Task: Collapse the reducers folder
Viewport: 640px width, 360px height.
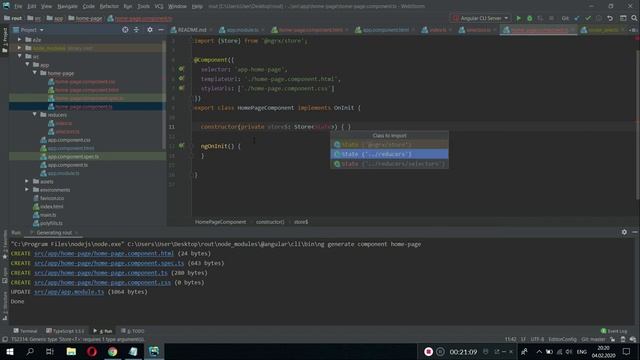Action: click(x=34, y=115)
